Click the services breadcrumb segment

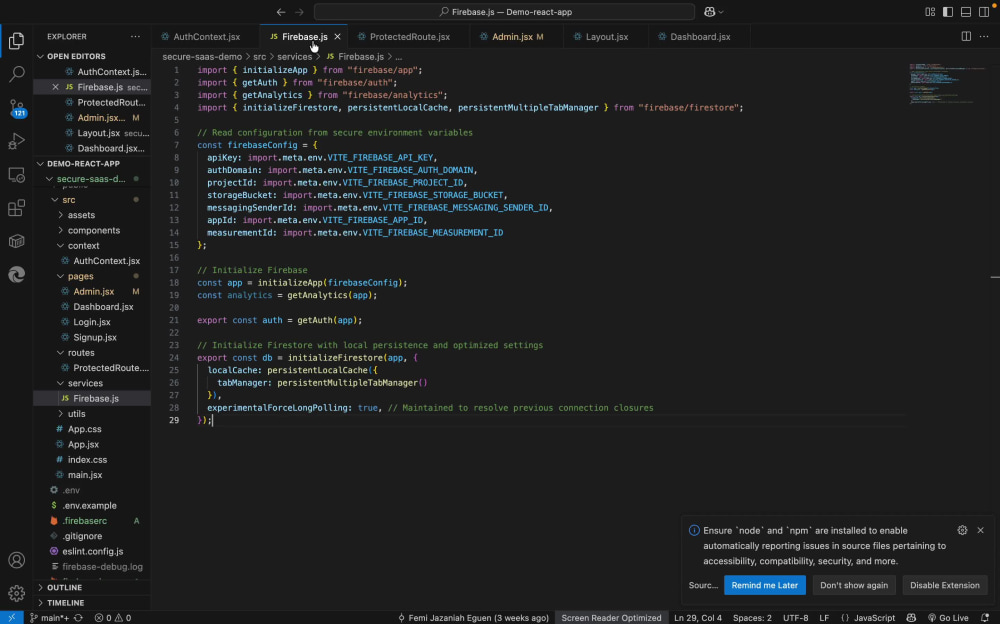[x=294, y=57]
